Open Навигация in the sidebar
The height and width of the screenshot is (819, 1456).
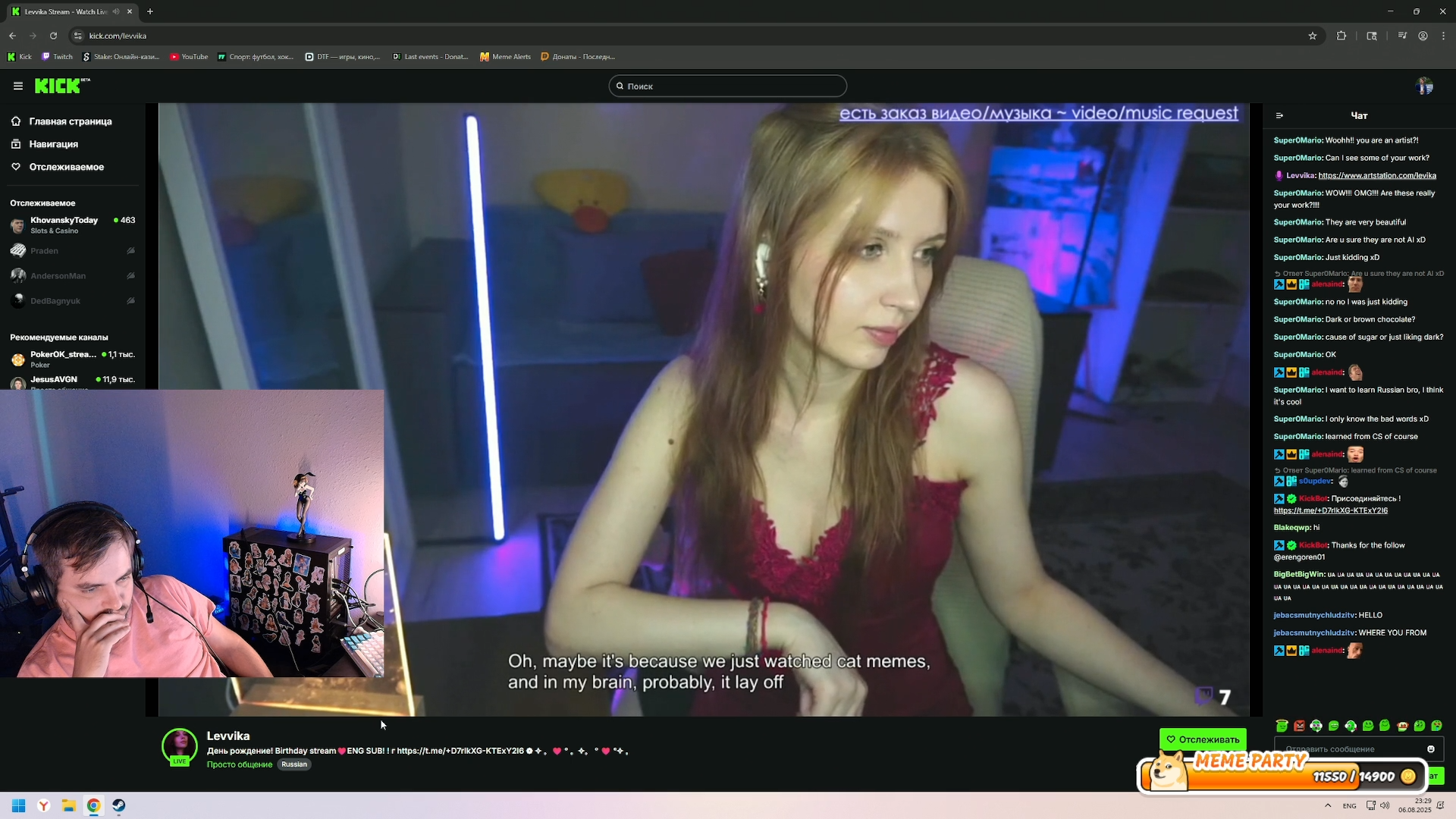[x=53, y=144]
